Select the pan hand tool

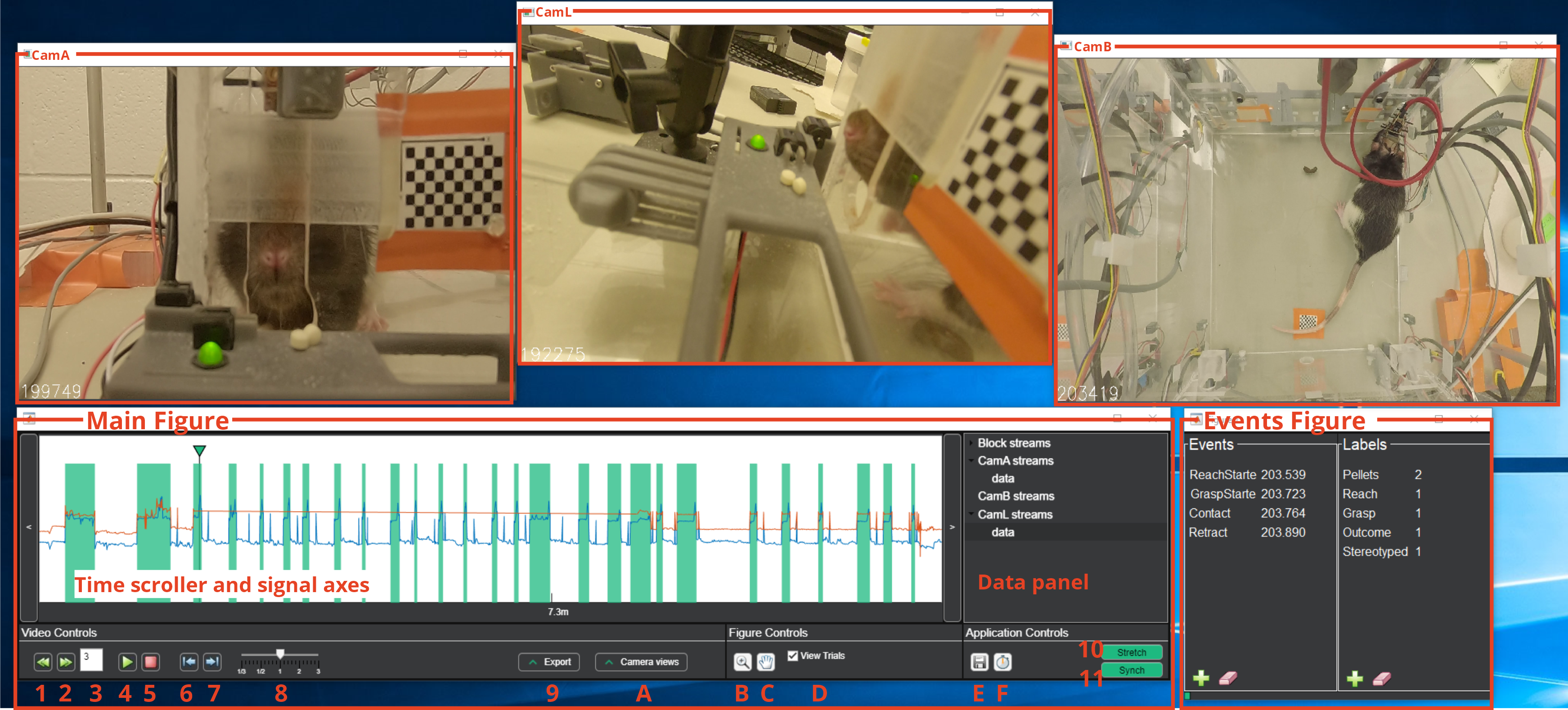point(766,661)
